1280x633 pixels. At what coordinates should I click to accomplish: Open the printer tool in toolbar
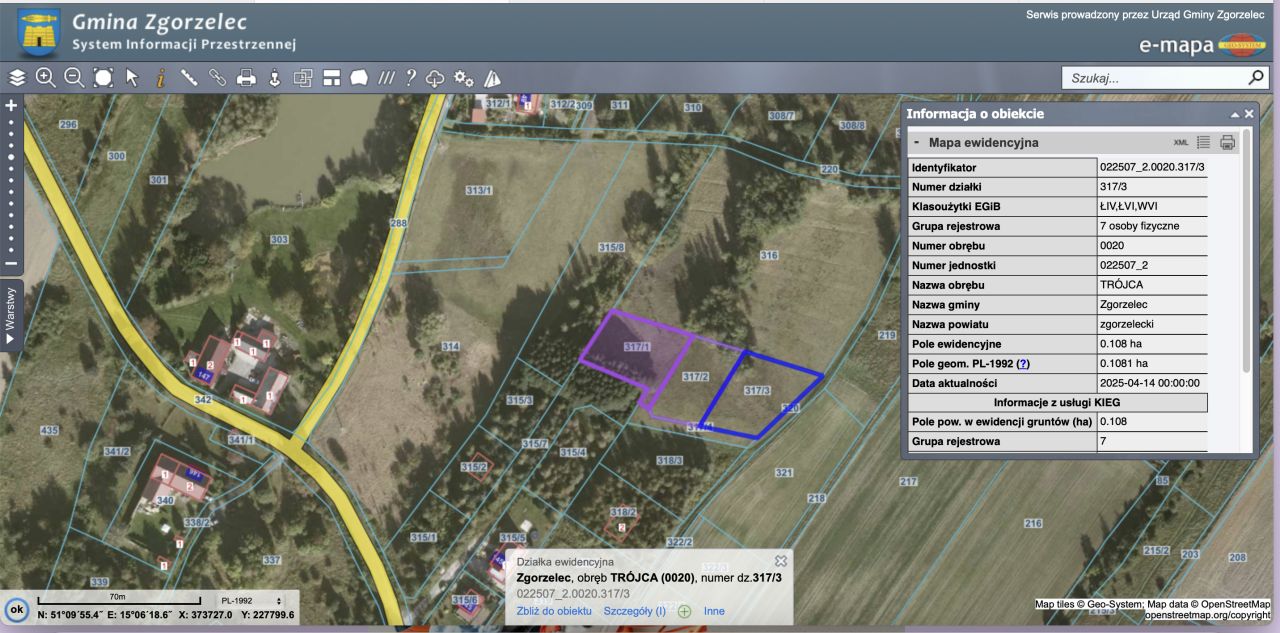[246, 77]
